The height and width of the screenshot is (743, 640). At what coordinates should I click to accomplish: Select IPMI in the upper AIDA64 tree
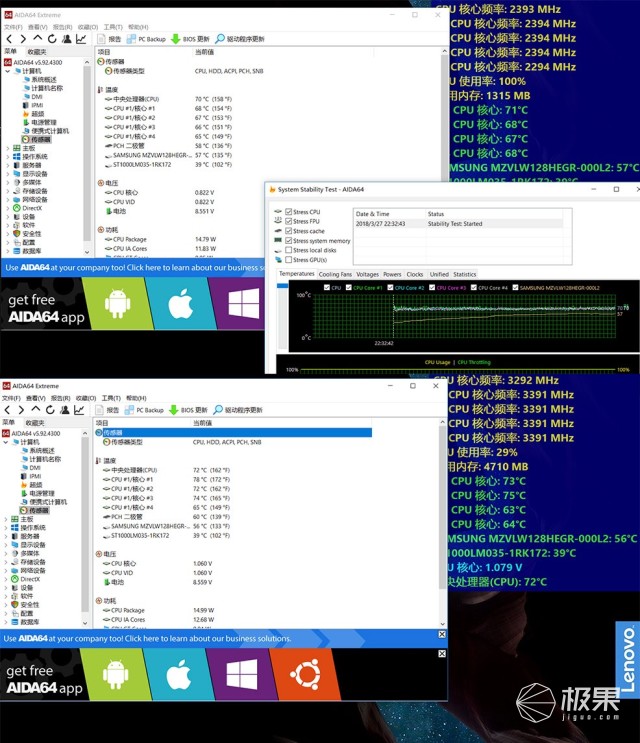click(x=33, y=105)
